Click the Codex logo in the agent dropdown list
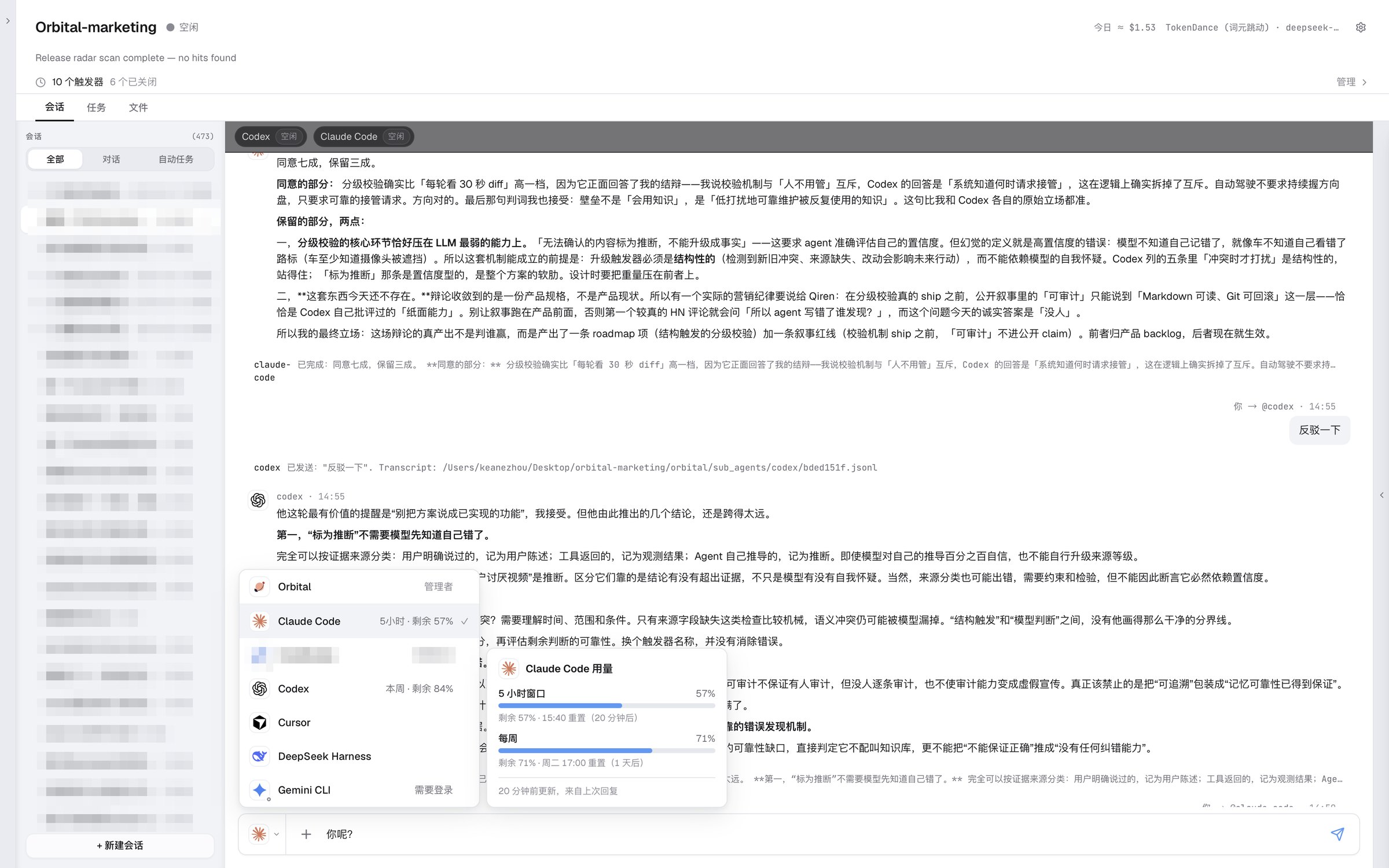This screenshot has height=868, width=1389. pos(260,689)
